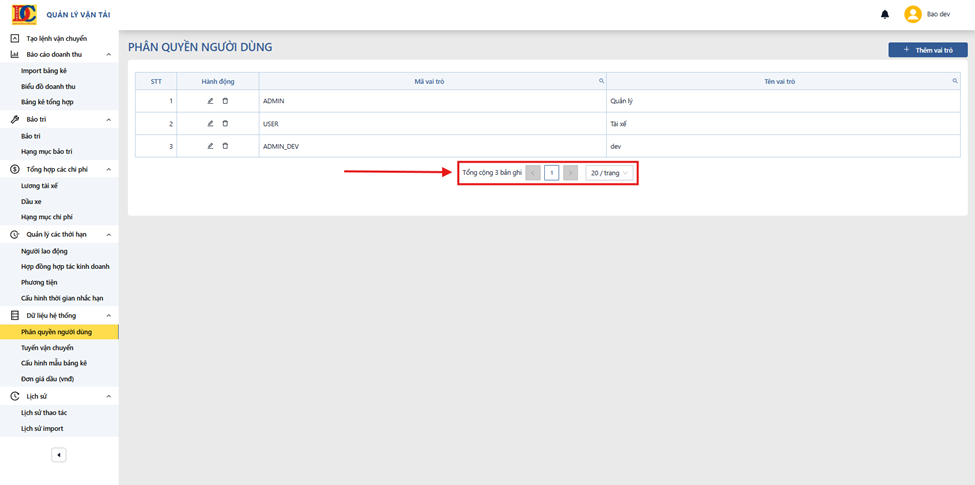Click the ADMIN_DEV role code cell
The width and height of the screenshot is (975, 485).
coord(432,146)
